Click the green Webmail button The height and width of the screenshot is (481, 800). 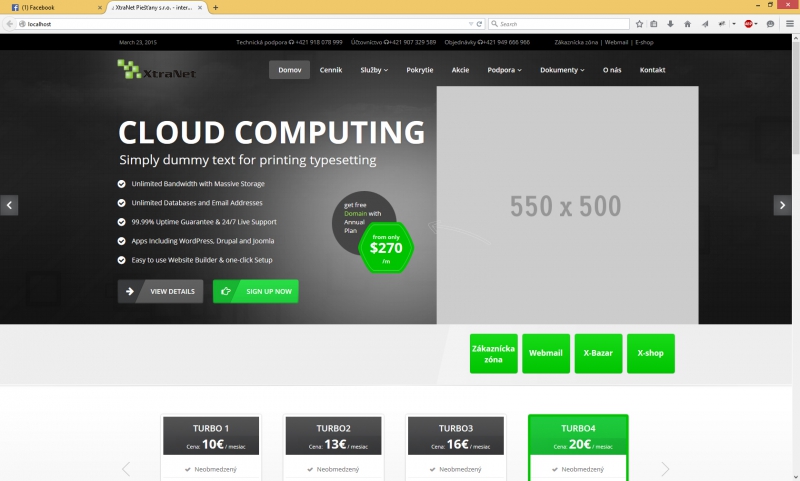click(546, 353)
